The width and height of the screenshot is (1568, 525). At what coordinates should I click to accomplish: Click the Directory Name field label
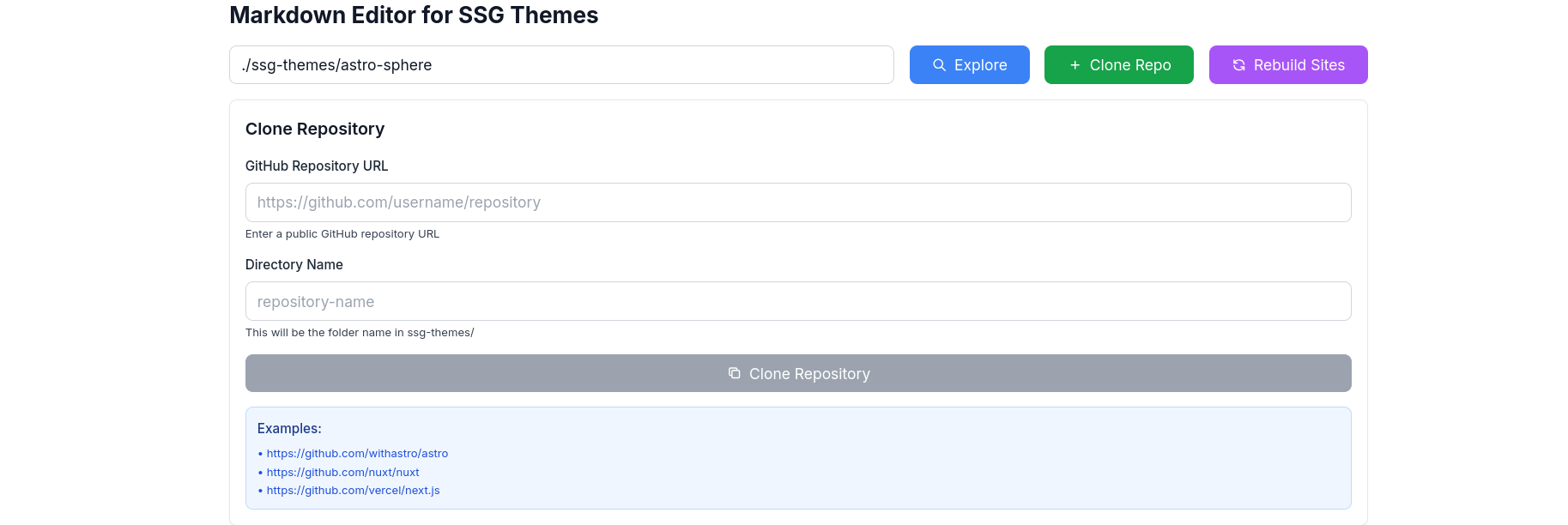(x=294, y=264)
